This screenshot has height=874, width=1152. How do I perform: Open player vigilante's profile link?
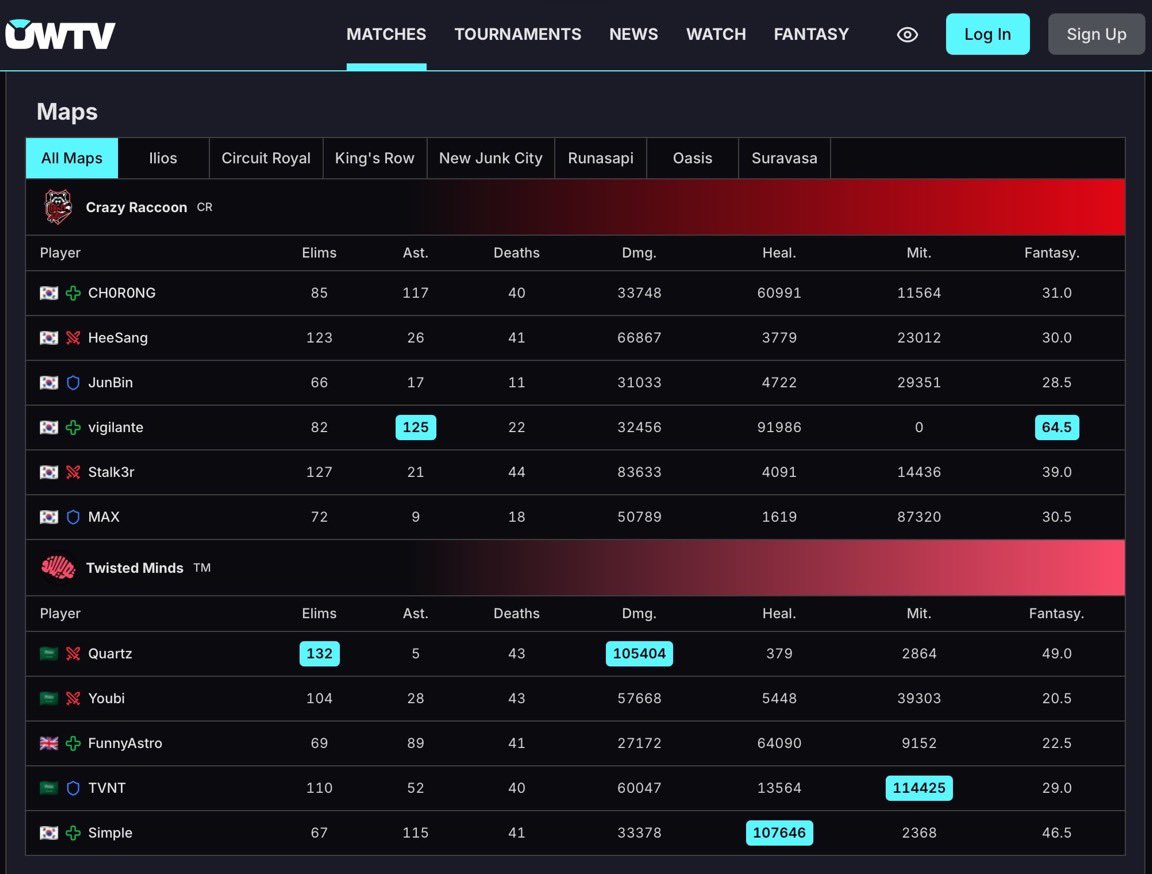click(115, 427)
